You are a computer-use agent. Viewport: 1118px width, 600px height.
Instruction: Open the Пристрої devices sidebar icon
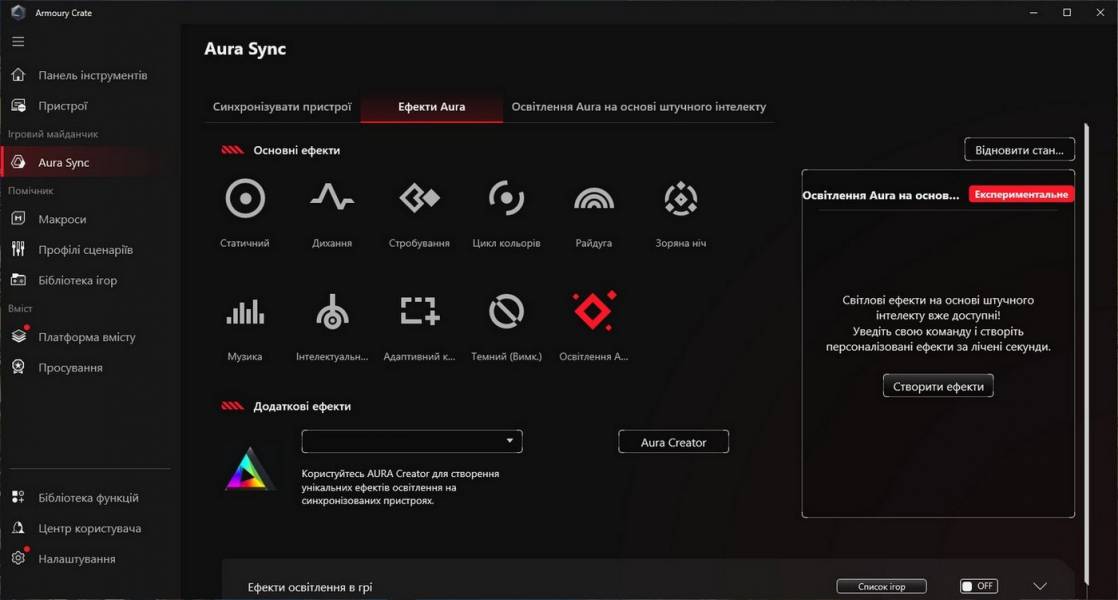click(x=19, y=105)
